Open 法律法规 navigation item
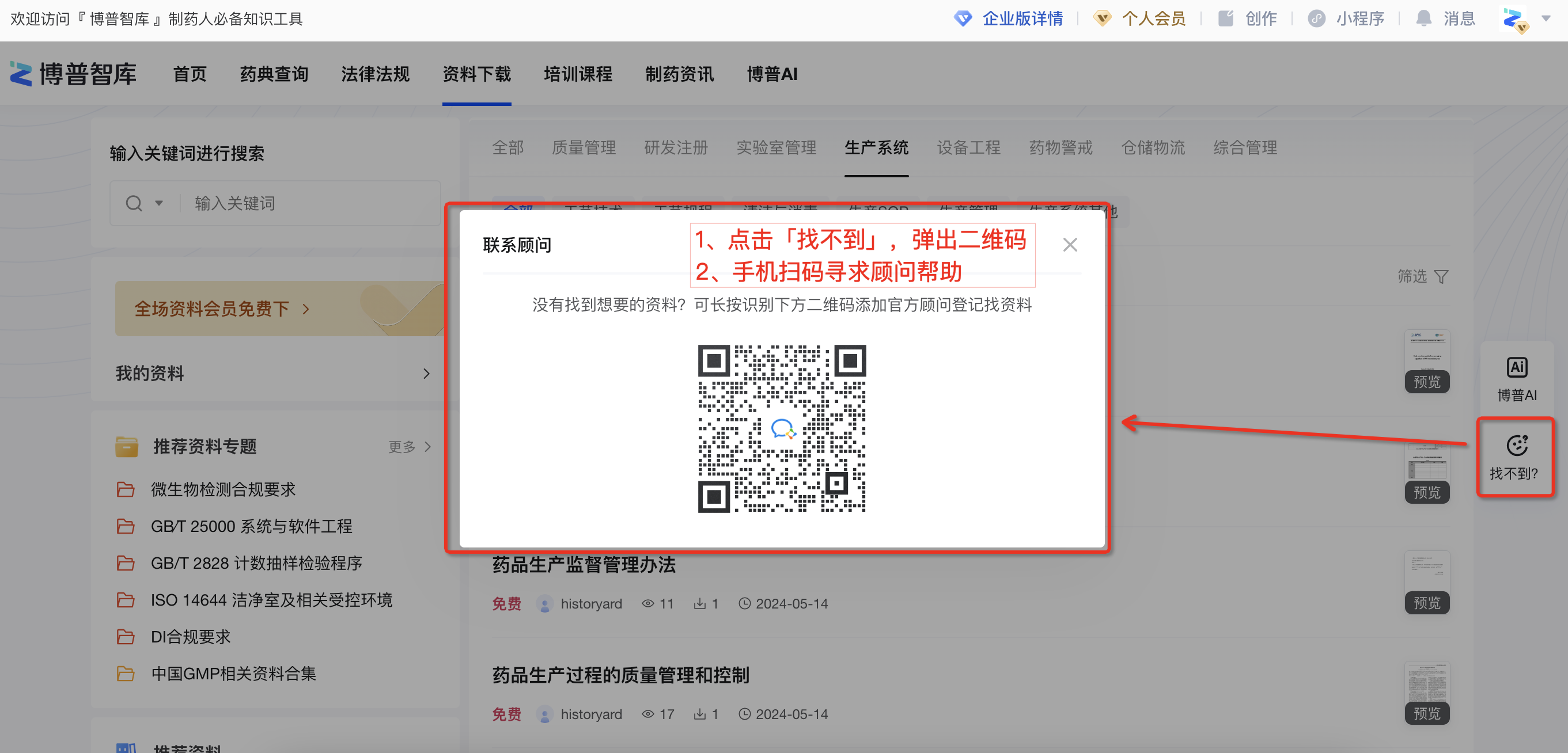This screenshot has width=1568, height=753. point(375,74)
